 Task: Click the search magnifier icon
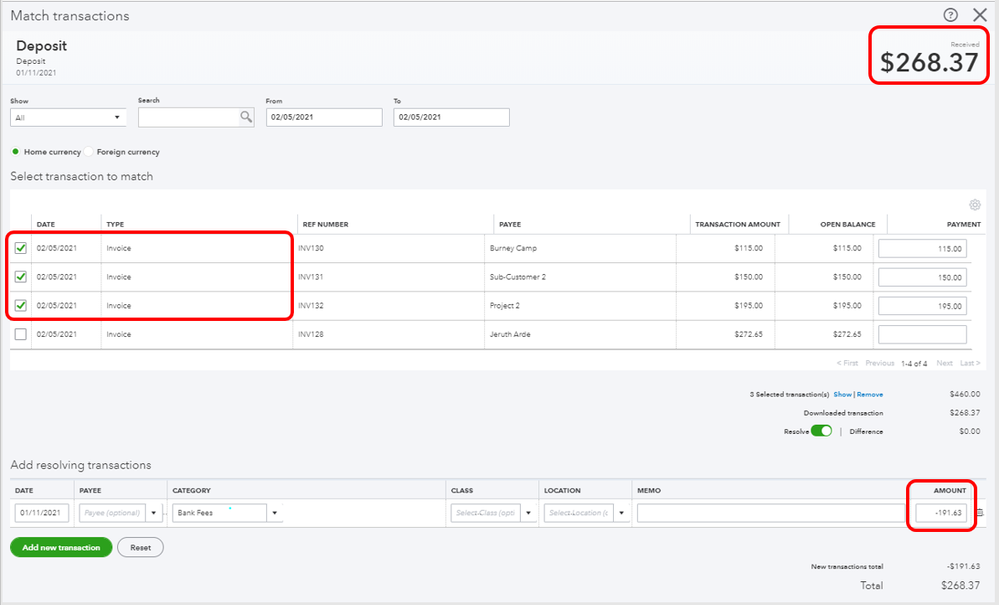[246, 117]
